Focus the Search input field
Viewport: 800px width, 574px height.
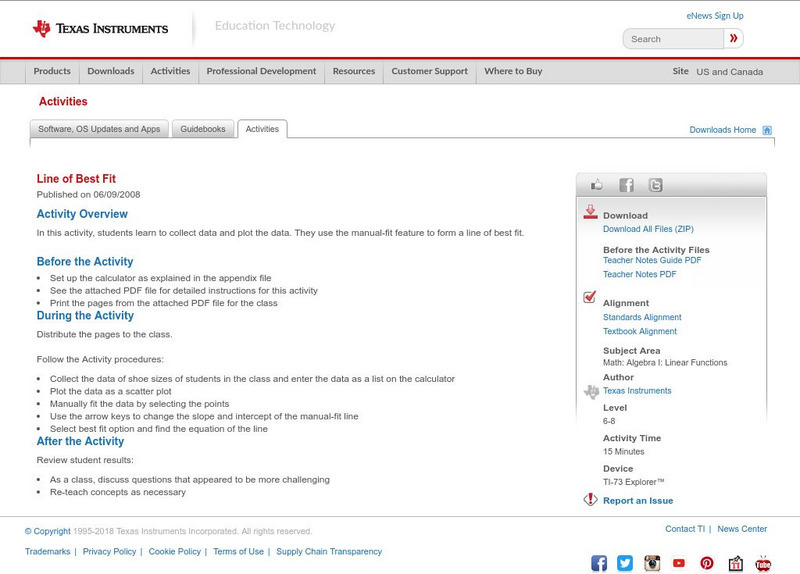(x=673, y=39)
